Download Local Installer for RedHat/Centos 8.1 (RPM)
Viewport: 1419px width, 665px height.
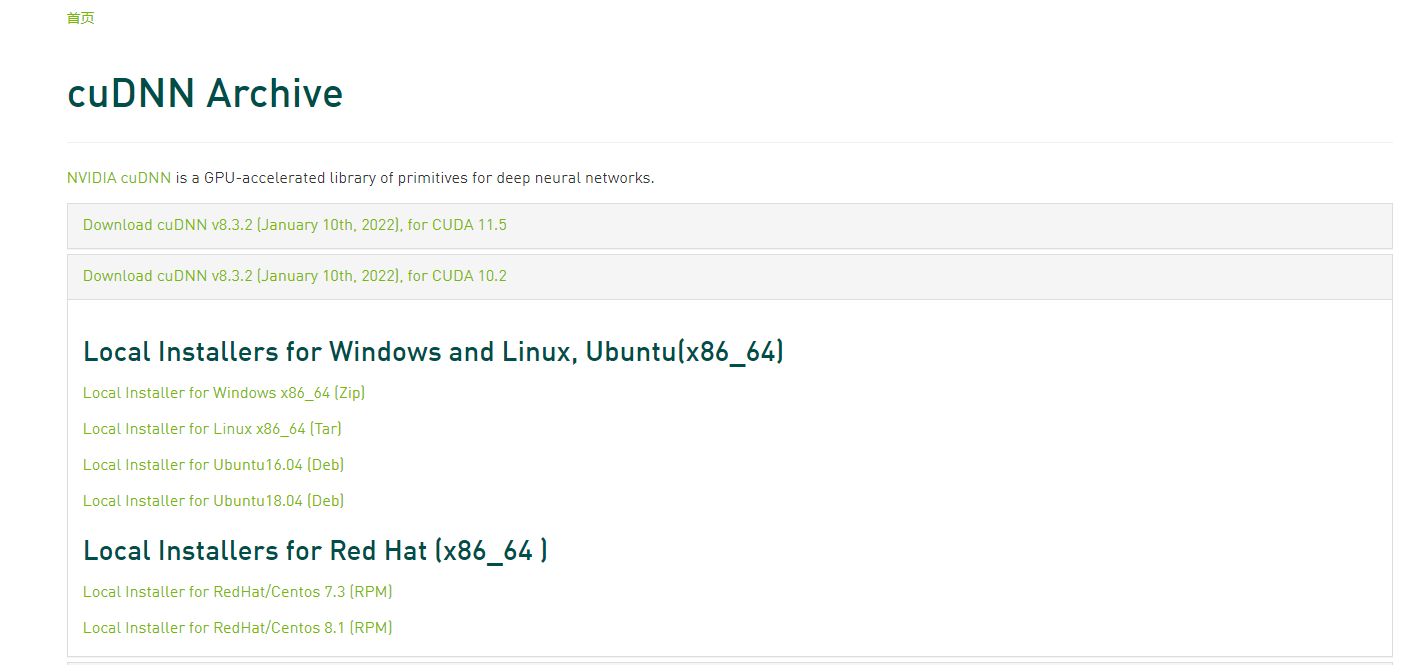tap(237, 628)
